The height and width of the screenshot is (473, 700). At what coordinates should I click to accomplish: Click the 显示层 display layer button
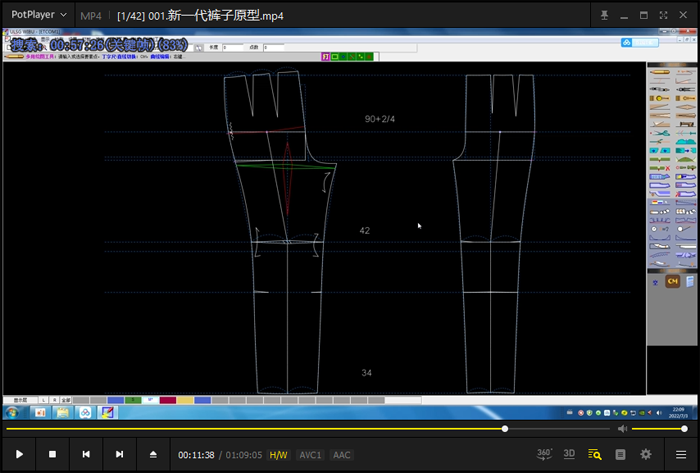point(21,400)
